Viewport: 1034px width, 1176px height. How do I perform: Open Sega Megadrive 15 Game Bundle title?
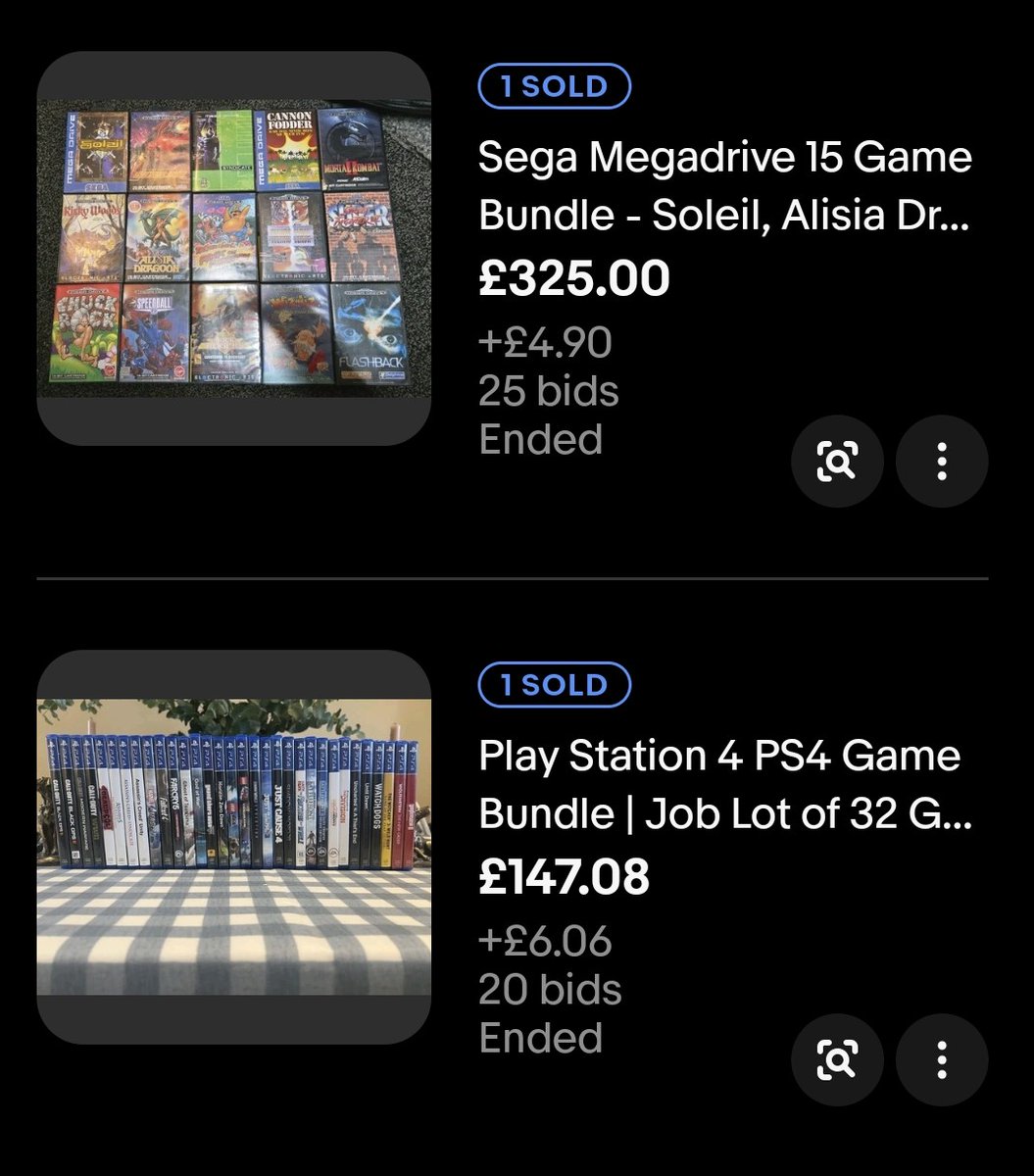pos(725,186)
